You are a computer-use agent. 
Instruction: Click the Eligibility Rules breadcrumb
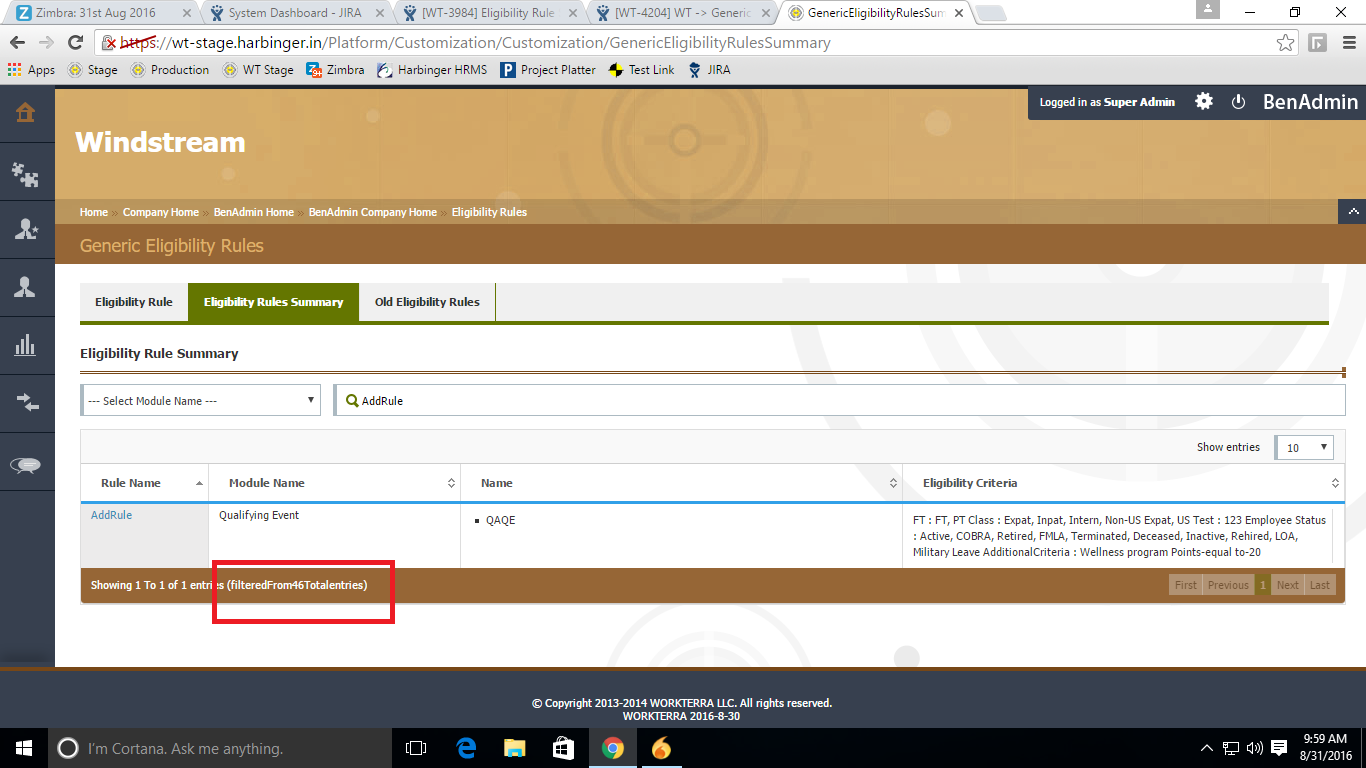489,212
